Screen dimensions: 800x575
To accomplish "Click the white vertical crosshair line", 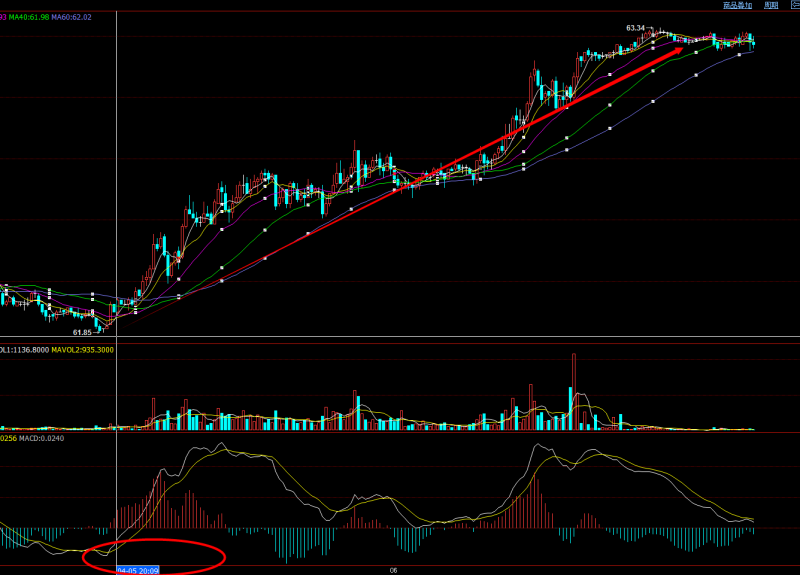I will tap(118, 200).
